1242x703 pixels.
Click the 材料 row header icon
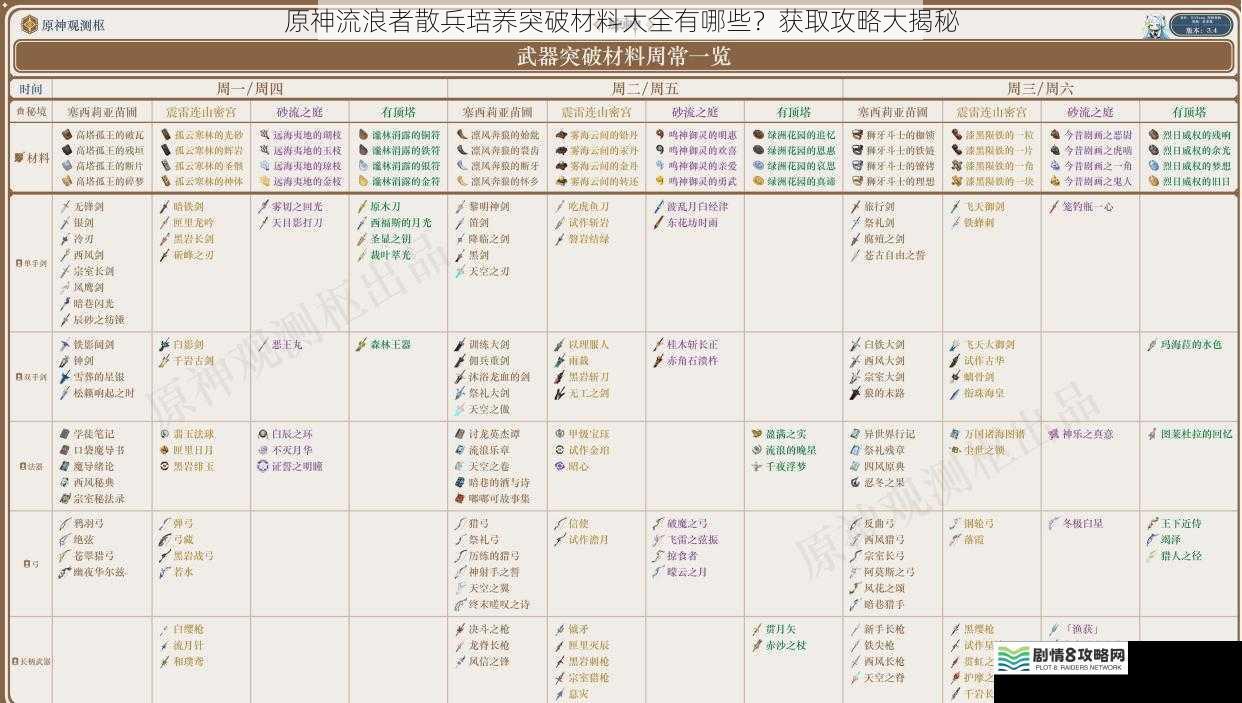[x=20, y=158]
